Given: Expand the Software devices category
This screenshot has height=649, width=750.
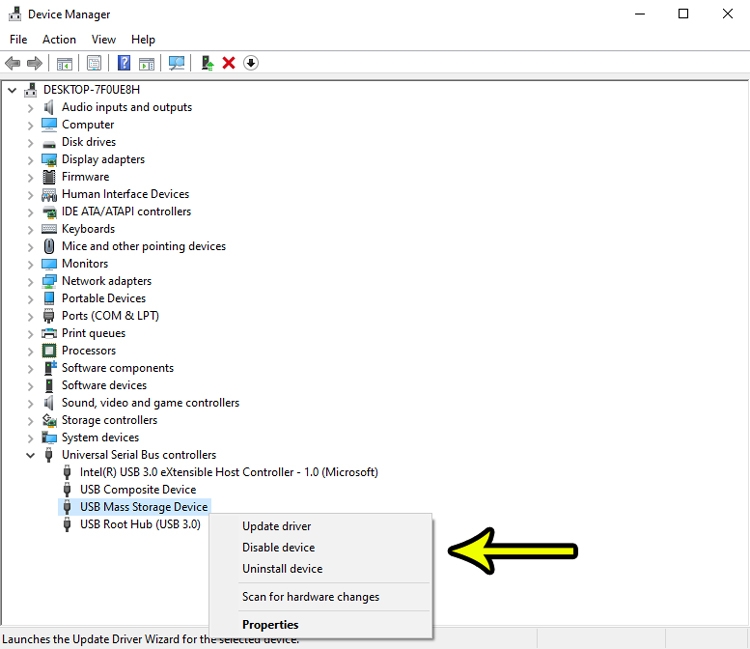Looking at the screenshot, I should point(30,386).
